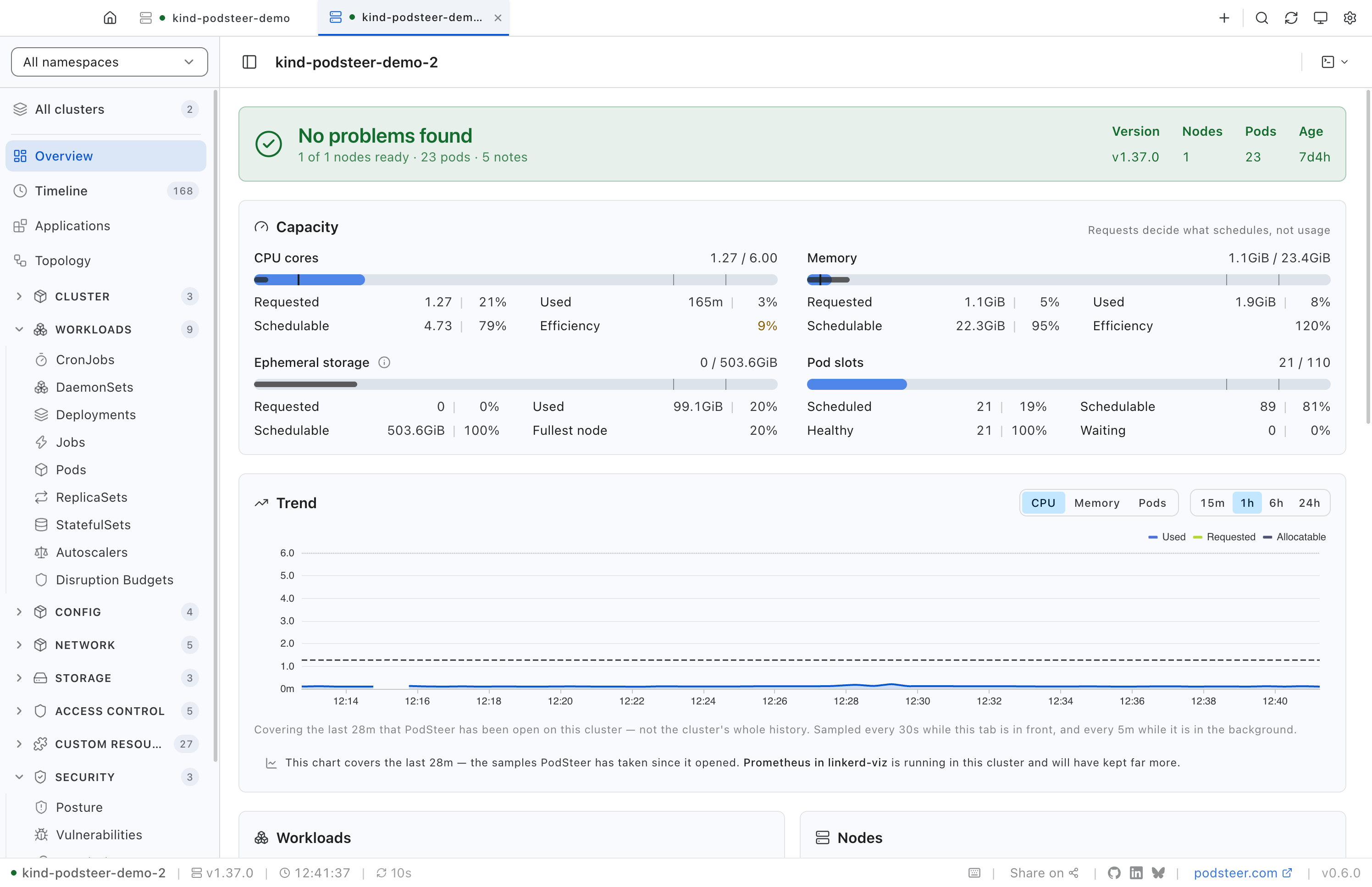Open Pods under Workloads
Image resolution: width=1372 pixels, height=887 pixels.
point(106,470)
